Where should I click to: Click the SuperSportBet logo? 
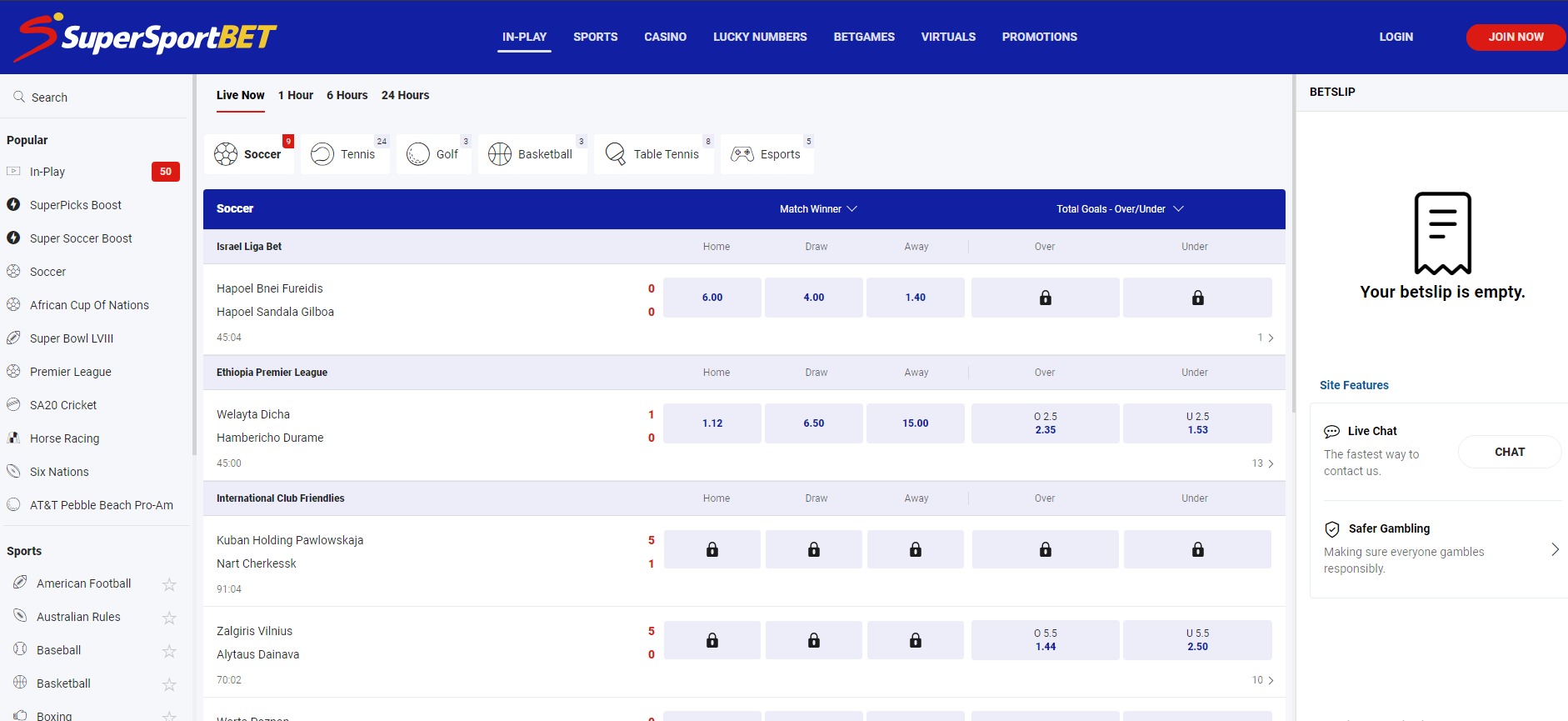[x=147, y=37]
